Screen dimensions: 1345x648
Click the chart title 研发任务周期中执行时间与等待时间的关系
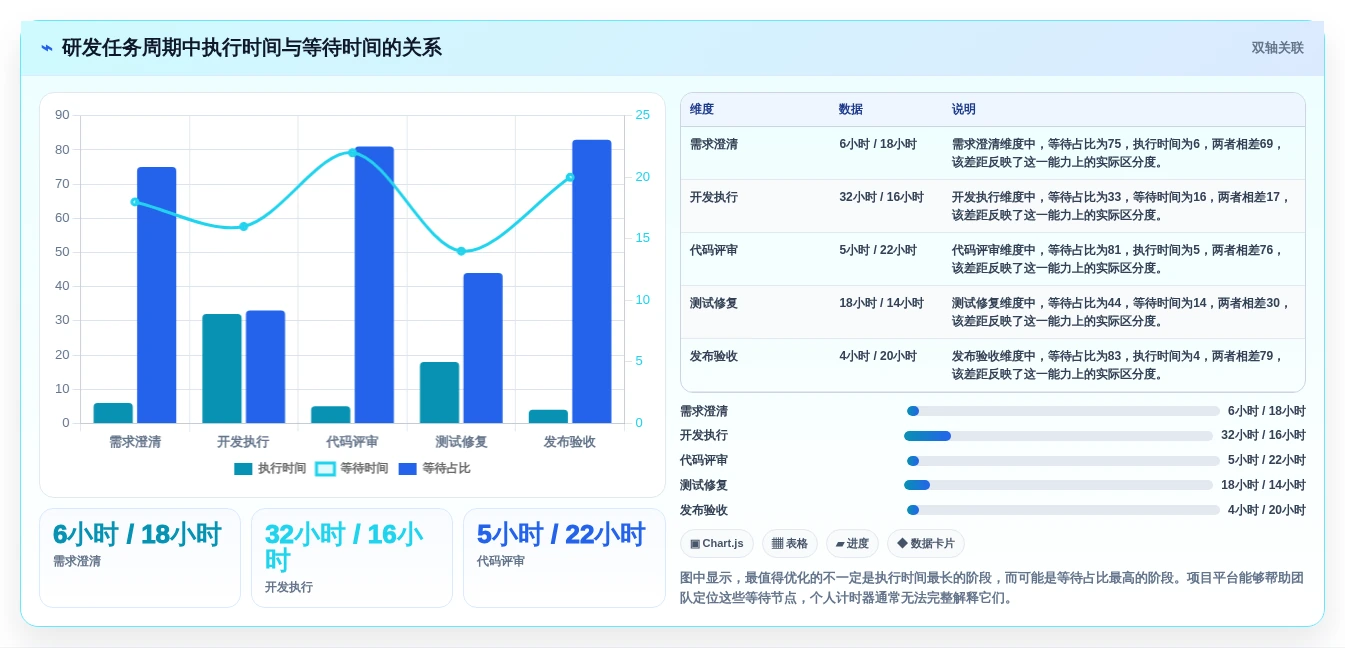(252, 48)
